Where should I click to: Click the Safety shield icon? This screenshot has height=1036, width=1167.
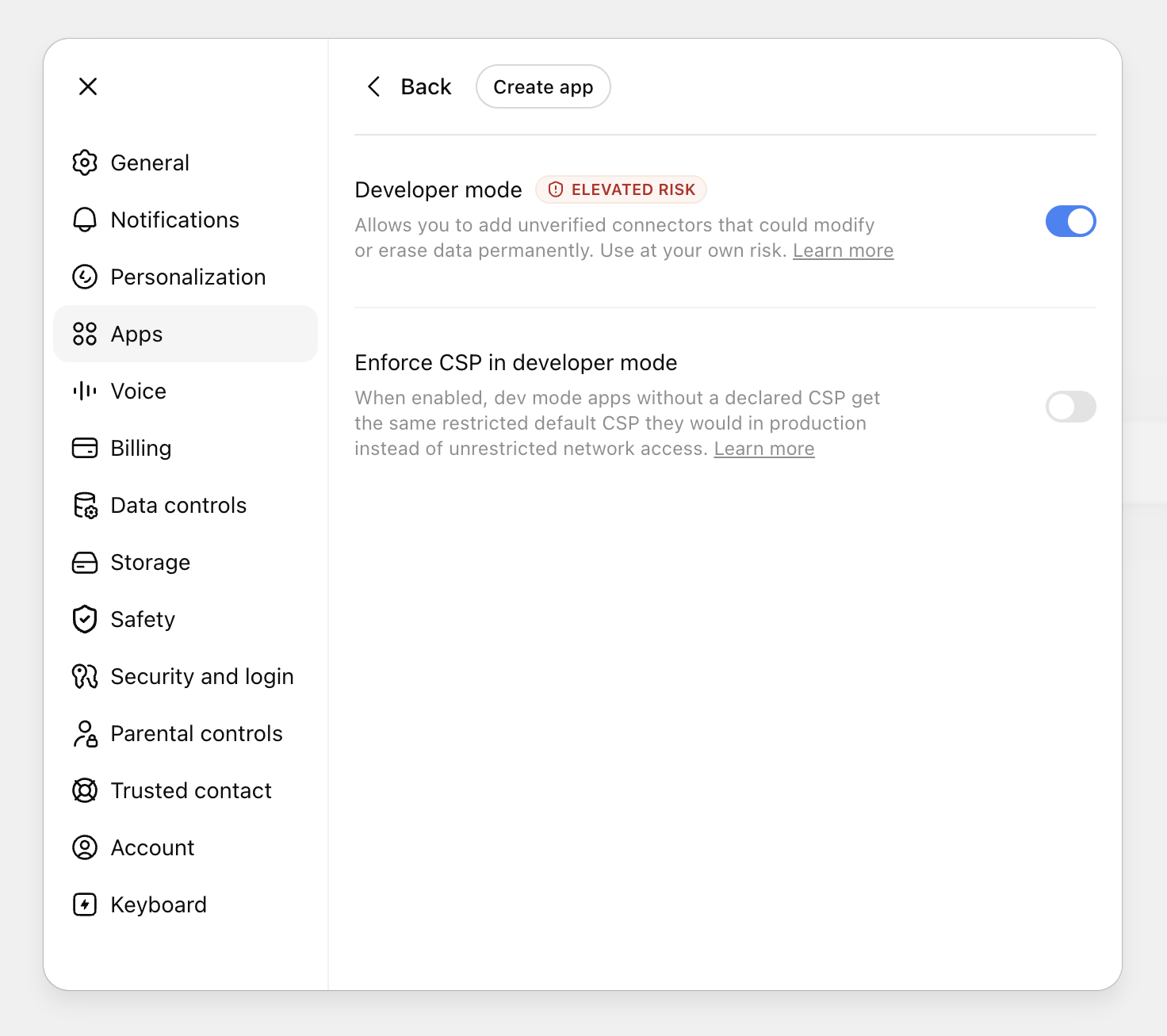click(85, 619)
